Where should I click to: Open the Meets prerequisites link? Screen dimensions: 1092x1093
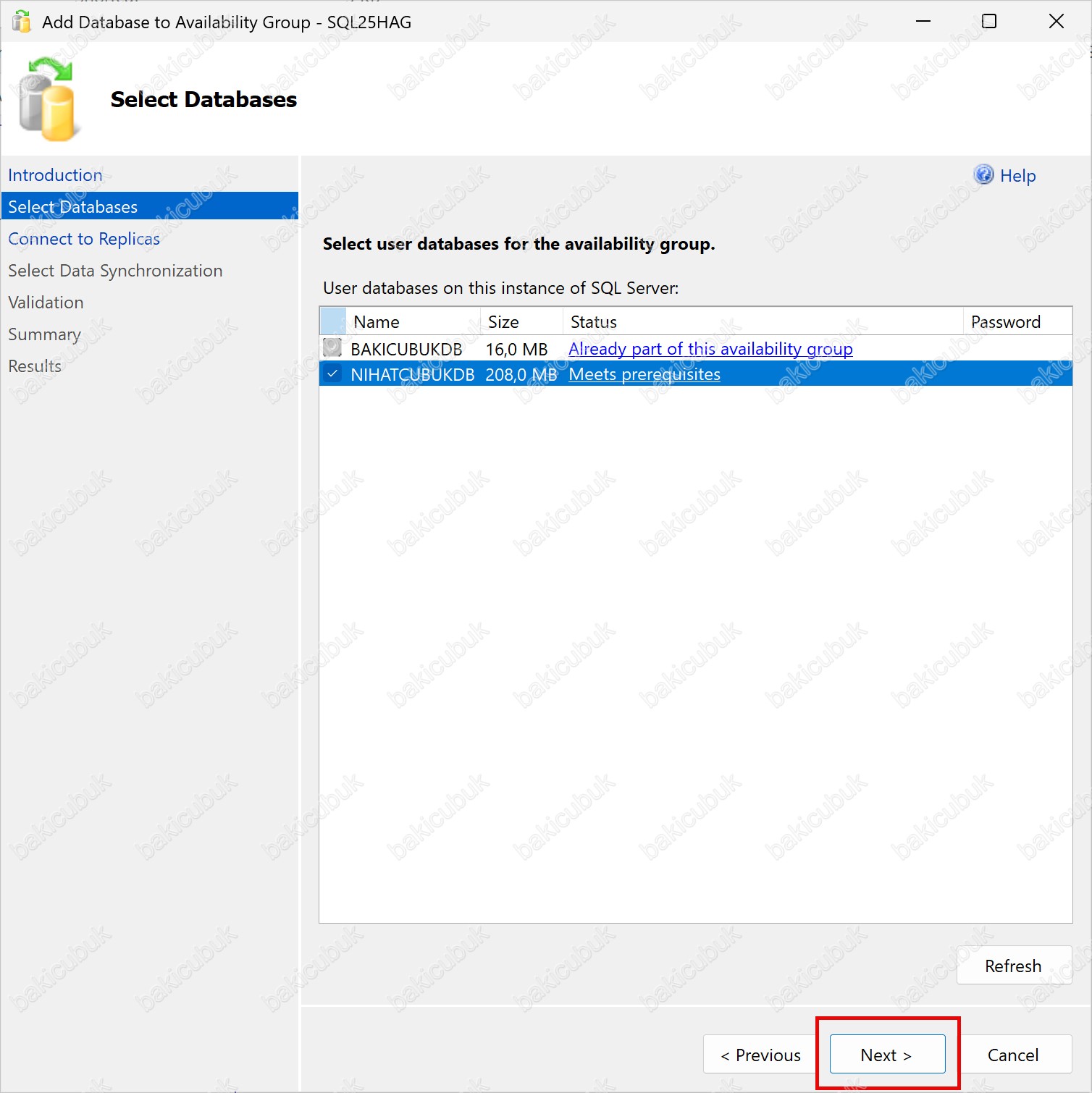644,374
